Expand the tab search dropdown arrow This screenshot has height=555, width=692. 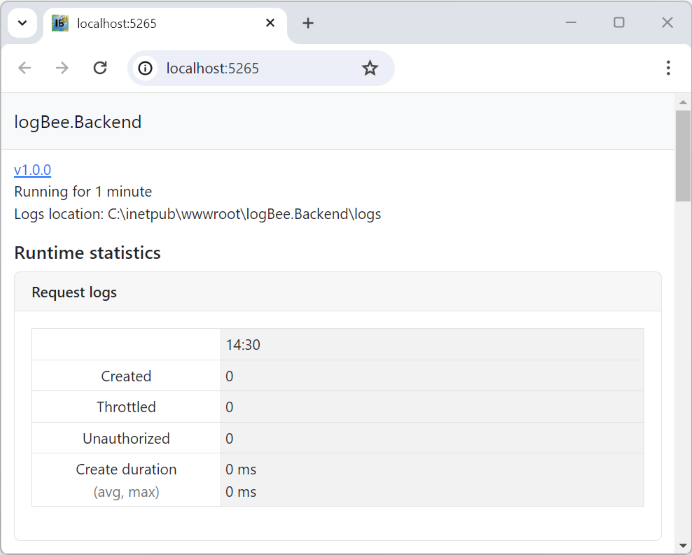(22, 23)
